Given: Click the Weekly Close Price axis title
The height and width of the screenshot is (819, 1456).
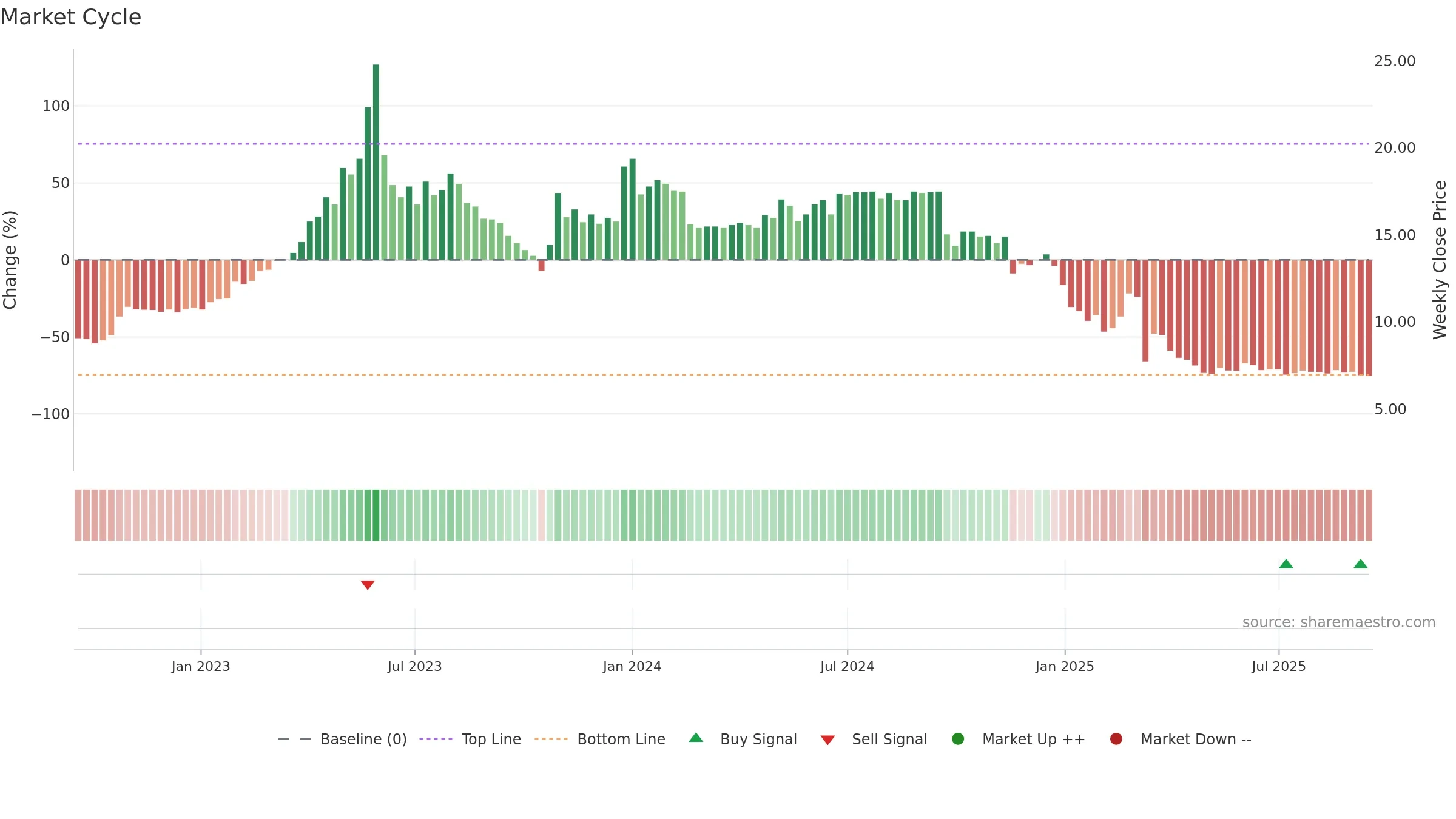Looking at the screenshot, I should [1440, 260].
